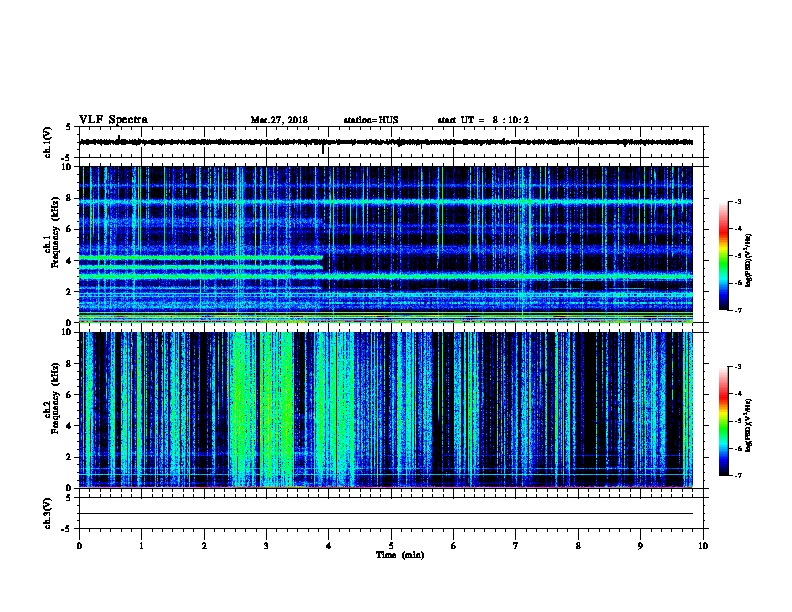
Task: Click the x-axis tick label '3'
Action: [266, 546]
